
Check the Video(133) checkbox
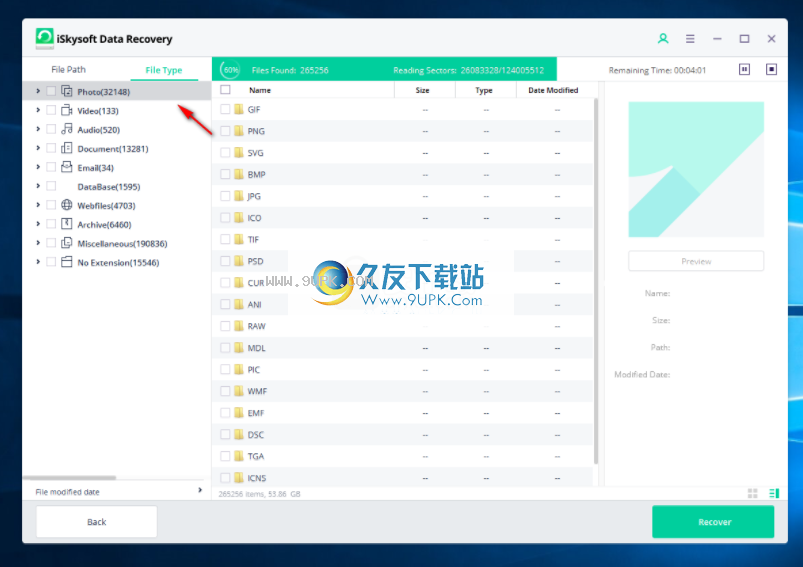click(51, 110)
